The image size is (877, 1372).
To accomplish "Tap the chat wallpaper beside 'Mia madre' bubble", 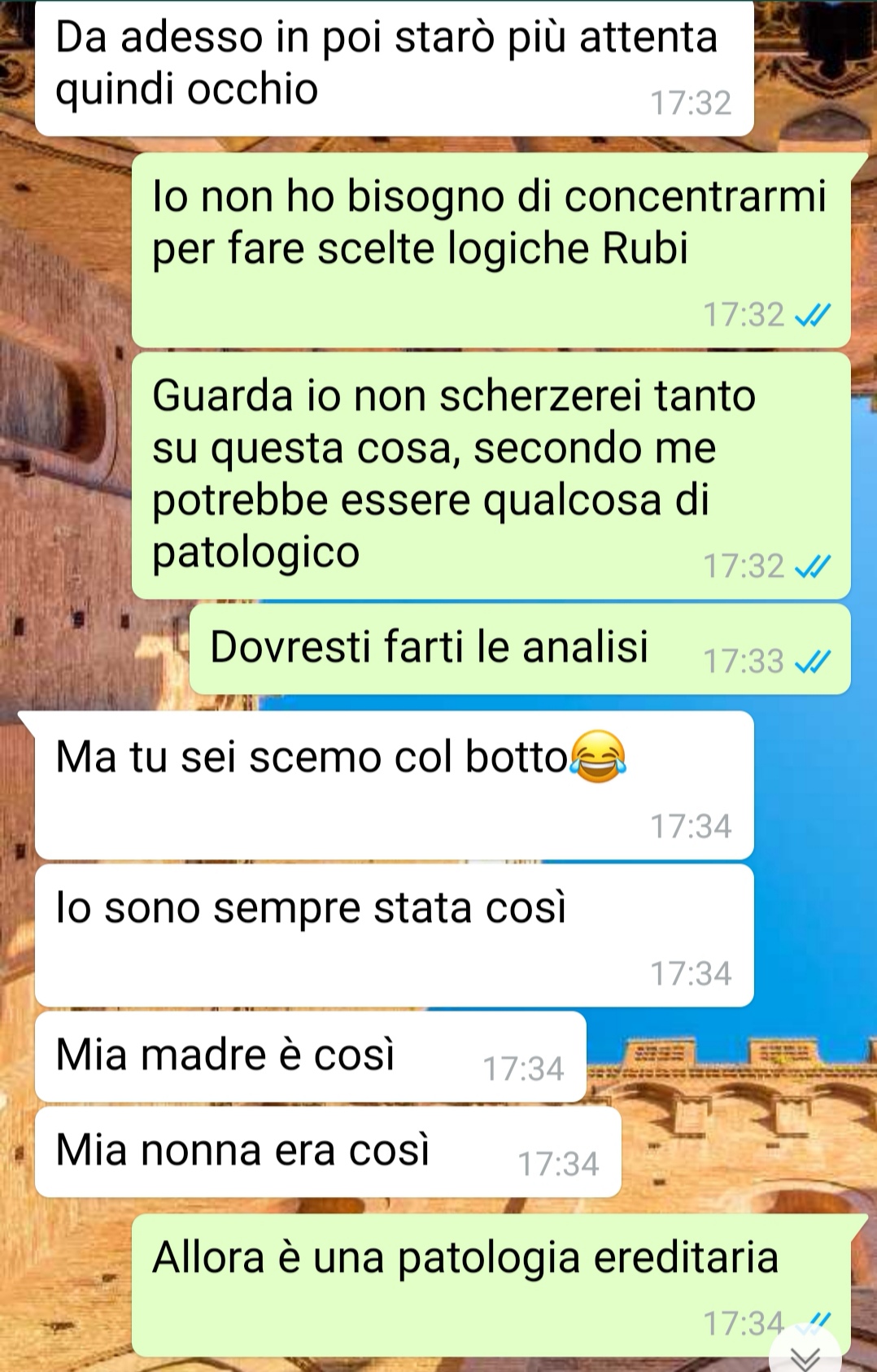I will (724, 1058).
